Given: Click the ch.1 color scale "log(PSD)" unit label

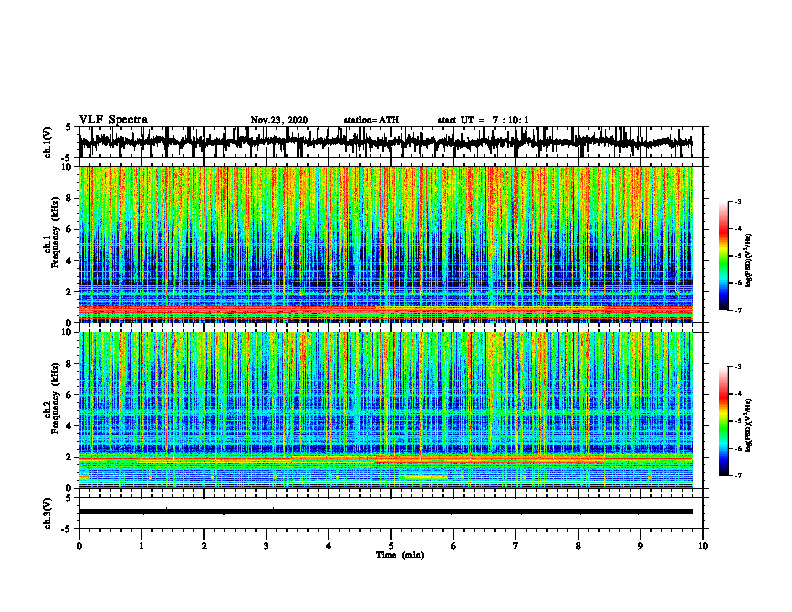Looking at the screenshot, I should 749,260.
